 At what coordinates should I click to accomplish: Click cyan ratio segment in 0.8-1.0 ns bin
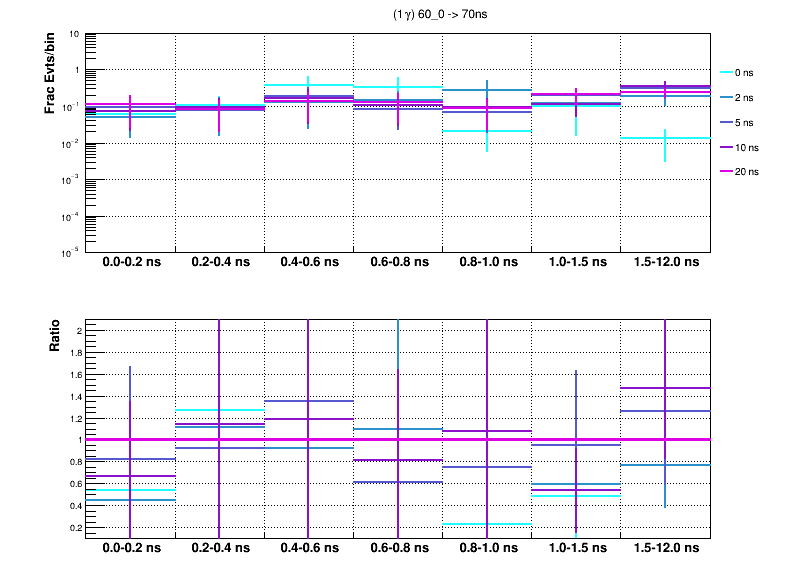[x=487, y=524]
